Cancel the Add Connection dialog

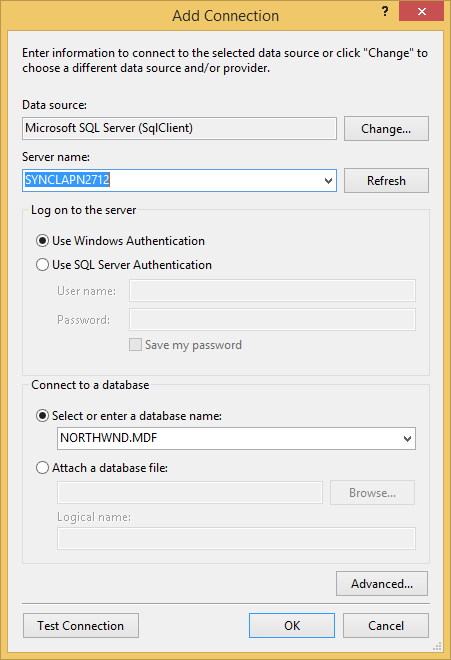(x=386, y=625)
